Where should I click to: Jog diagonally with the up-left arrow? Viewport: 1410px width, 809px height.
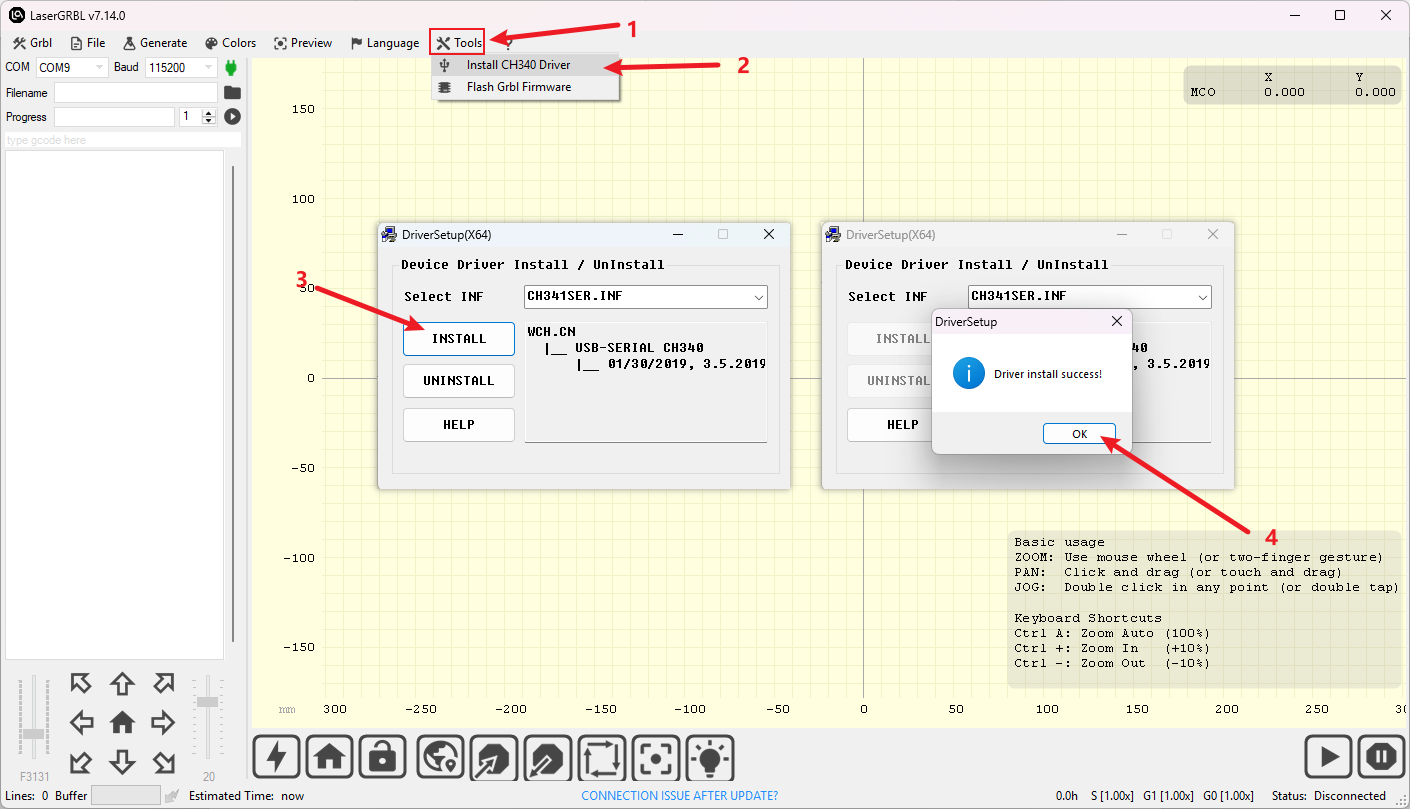pos(81,683)
